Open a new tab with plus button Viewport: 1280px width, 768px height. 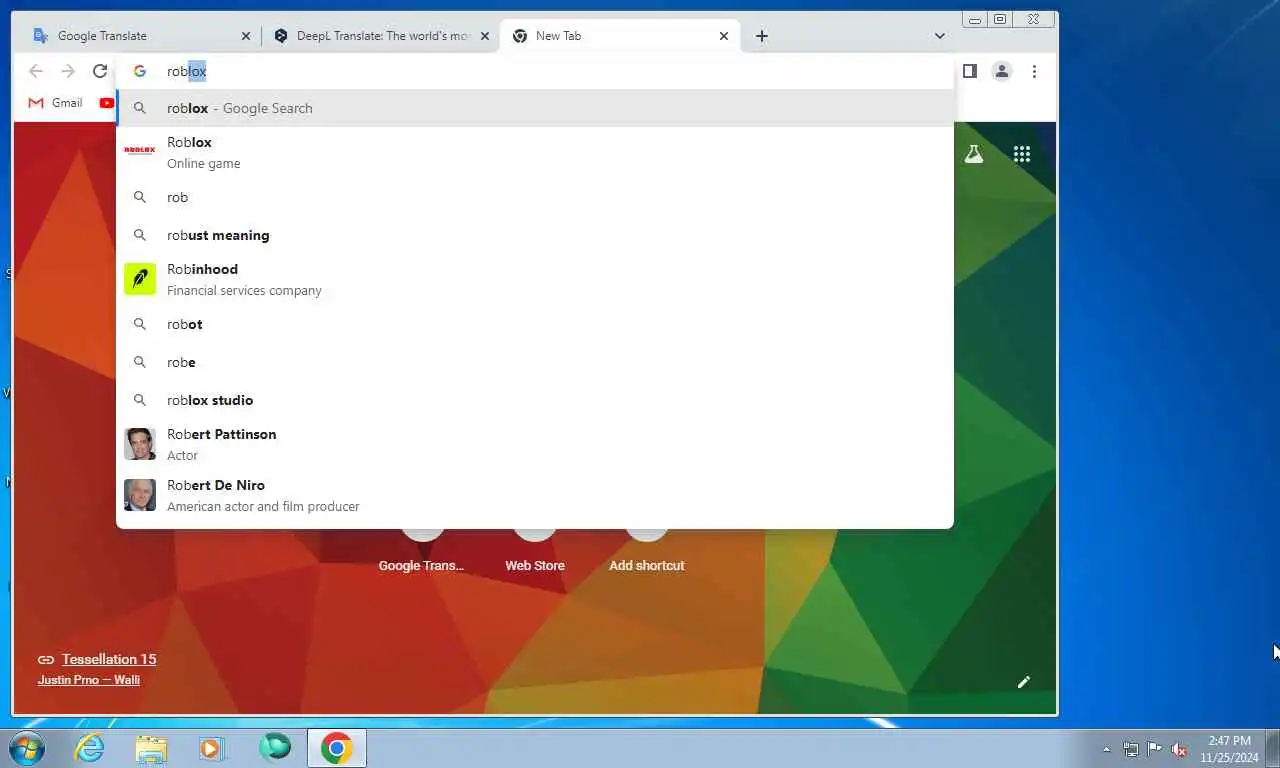(762, 36)
